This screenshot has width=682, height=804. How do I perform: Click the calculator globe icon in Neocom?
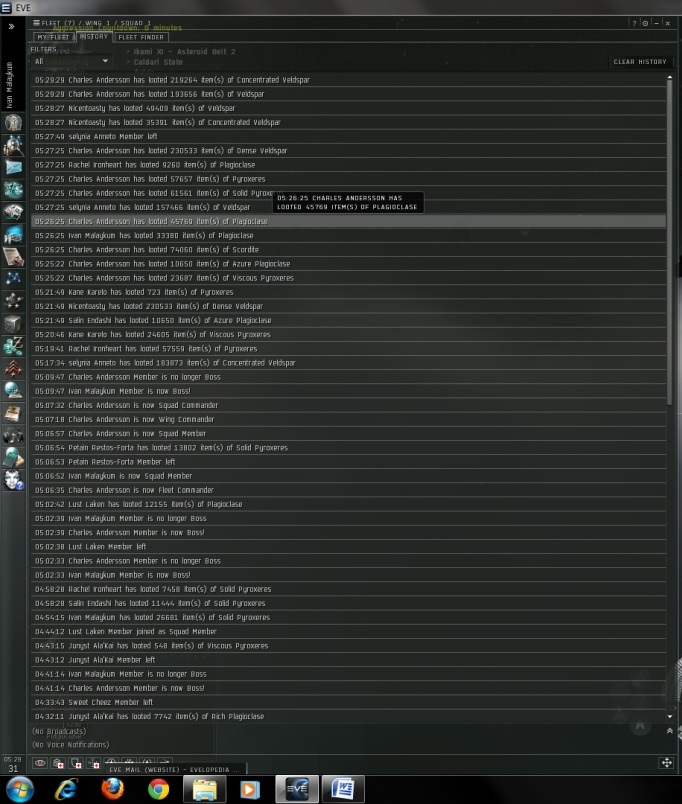(x=13, y=457)
